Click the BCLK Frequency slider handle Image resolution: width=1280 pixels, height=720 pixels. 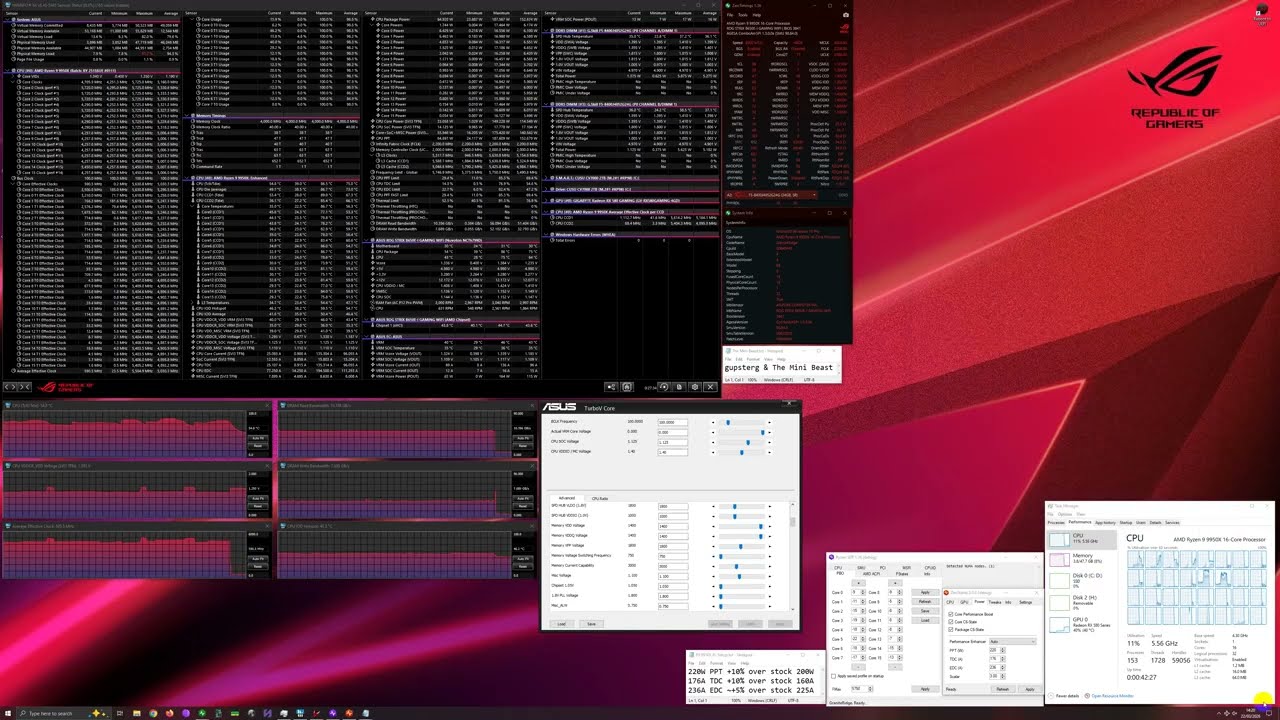click(728, 422)
